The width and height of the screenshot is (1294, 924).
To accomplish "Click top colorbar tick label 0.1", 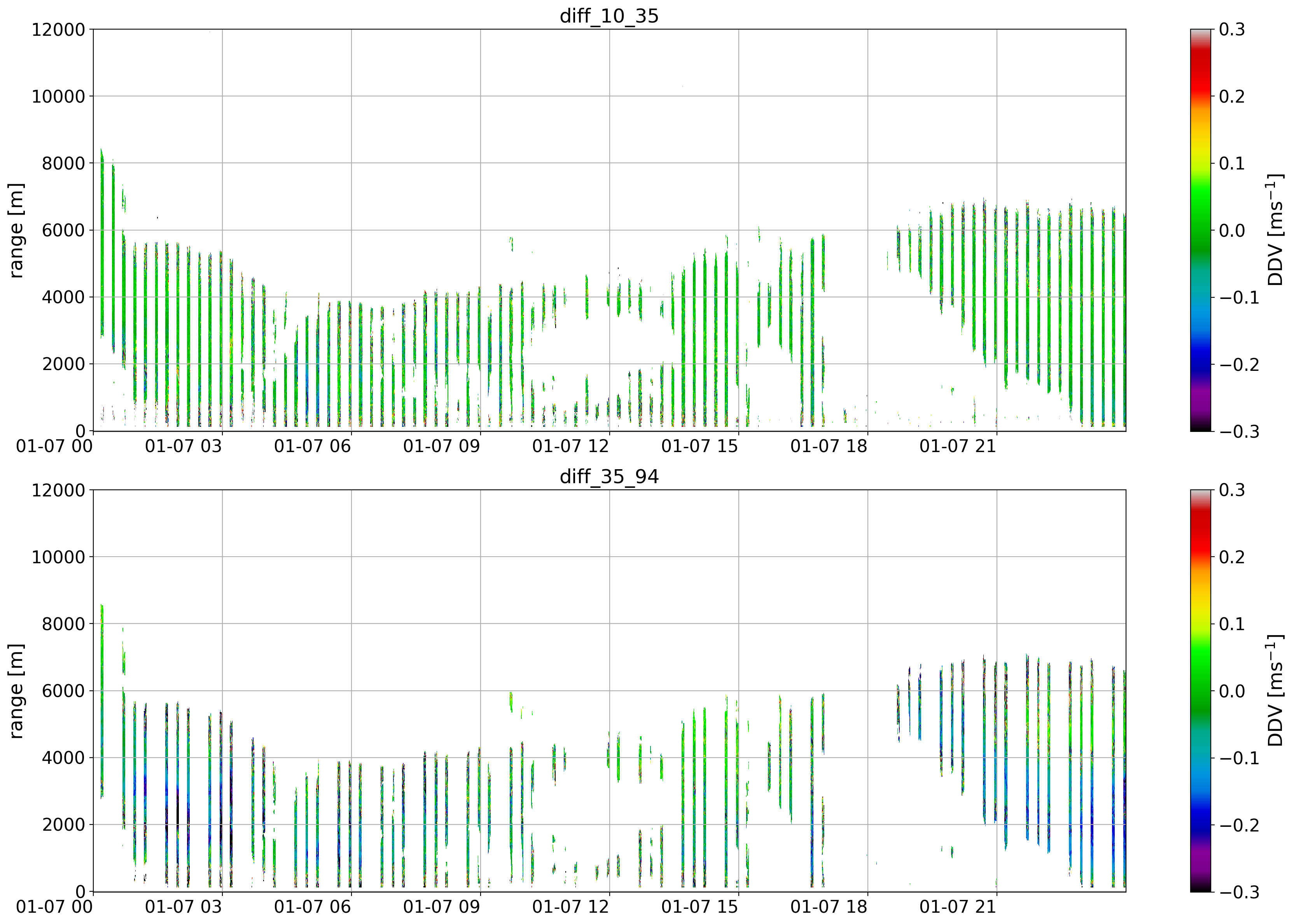I will click(1232, 163).
